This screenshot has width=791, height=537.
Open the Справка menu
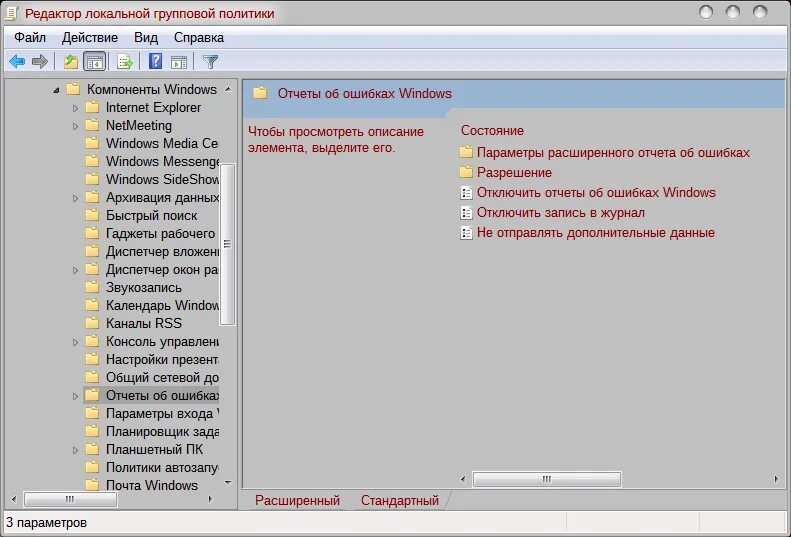pos(199,38)
